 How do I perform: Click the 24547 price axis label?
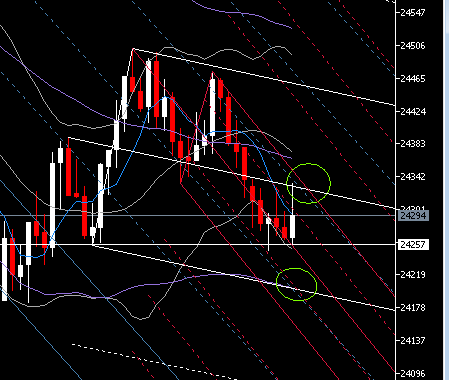[413, 13]
